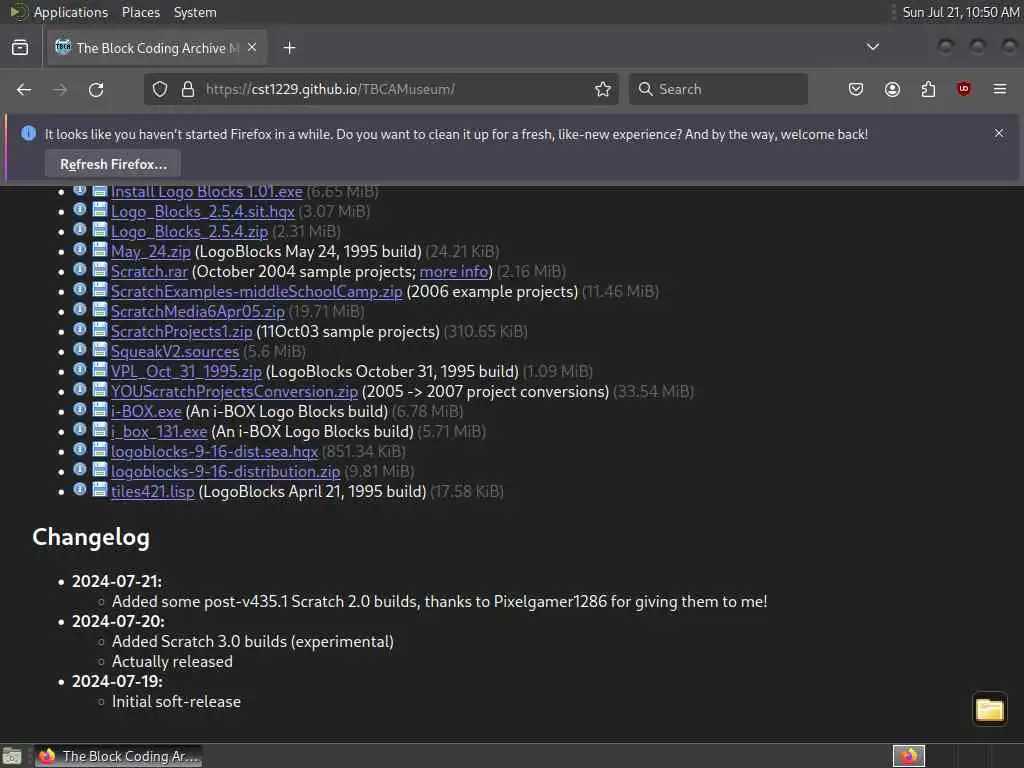Click disk icon beside logoblocks-9-16-distribution.zip
Screen dimensions: 1024x768
point(99,470)
